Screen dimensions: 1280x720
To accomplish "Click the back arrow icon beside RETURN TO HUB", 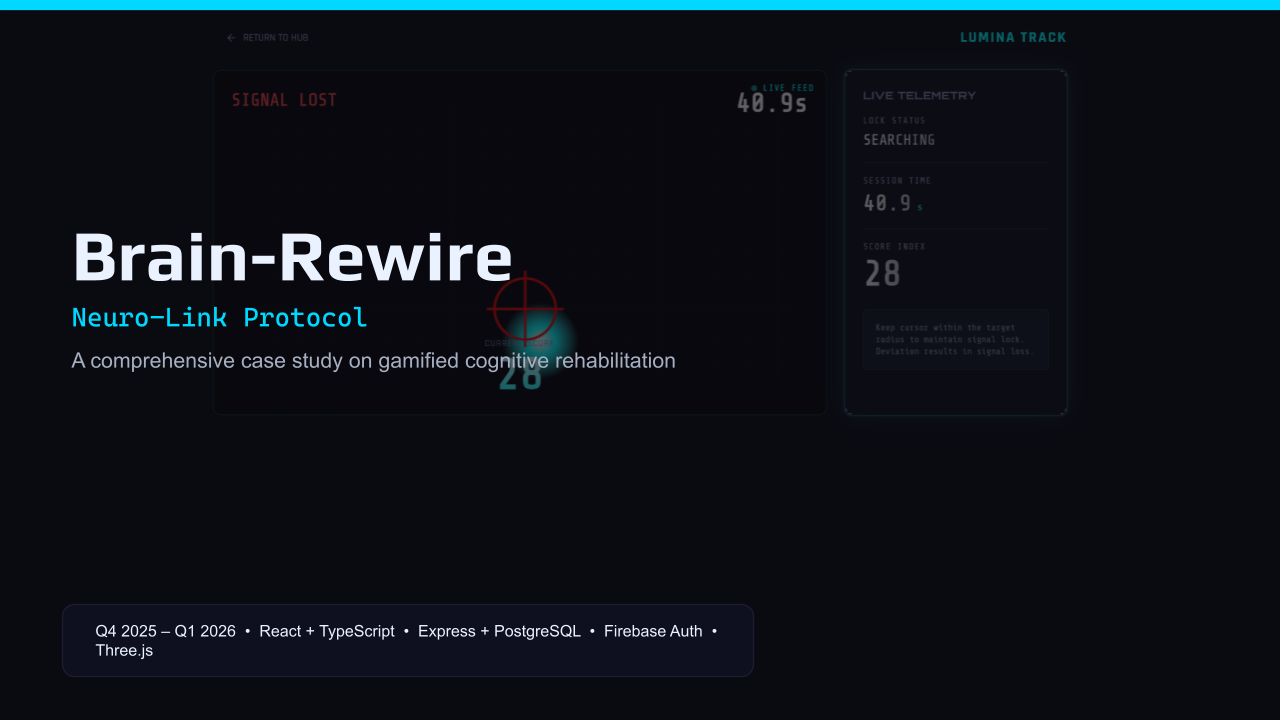I will 229,37.
